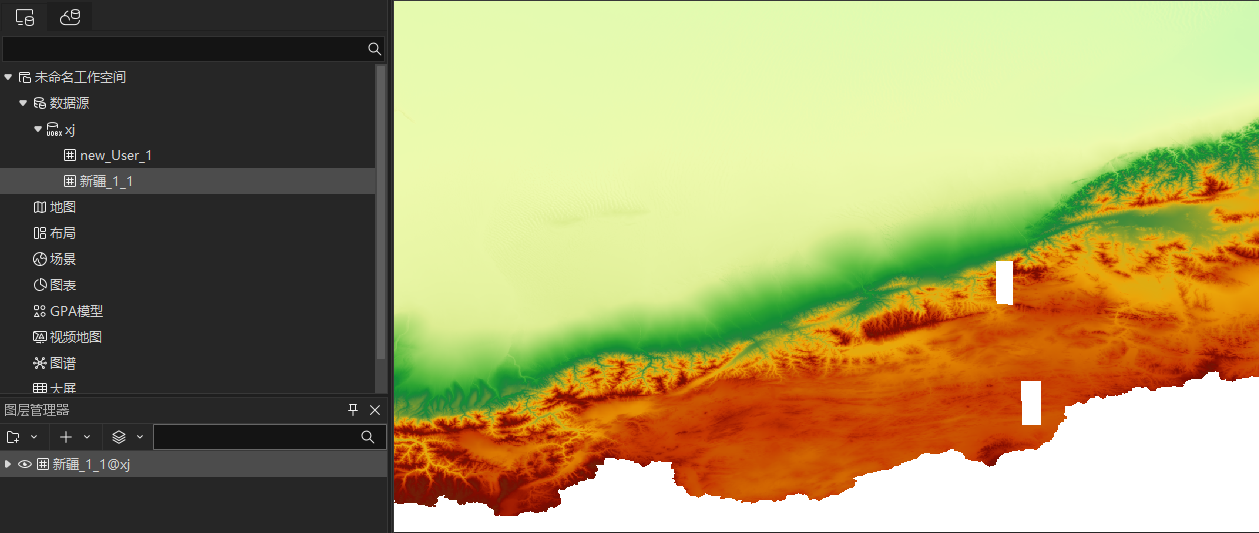
Task: Expand the 新疆_1_1@xj layer
Action: click(8, 464)
